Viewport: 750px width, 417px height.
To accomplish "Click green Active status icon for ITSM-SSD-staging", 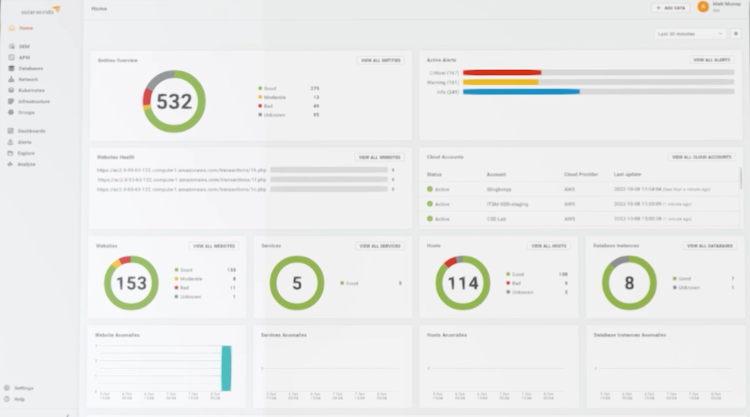I will pyautogui.click(x=430, y=204).
